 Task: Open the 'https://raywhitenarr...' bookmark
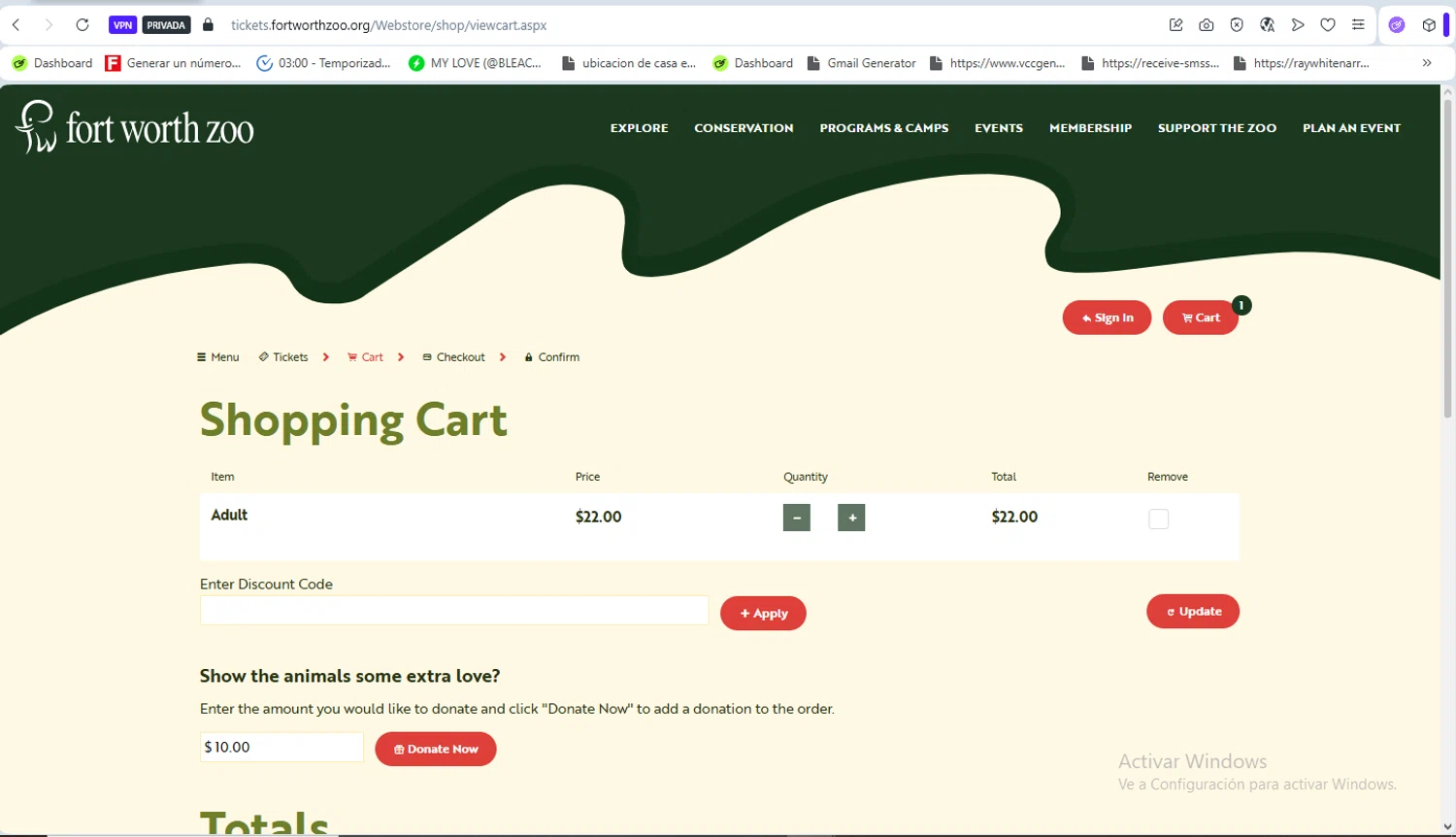pos(1302,63)
